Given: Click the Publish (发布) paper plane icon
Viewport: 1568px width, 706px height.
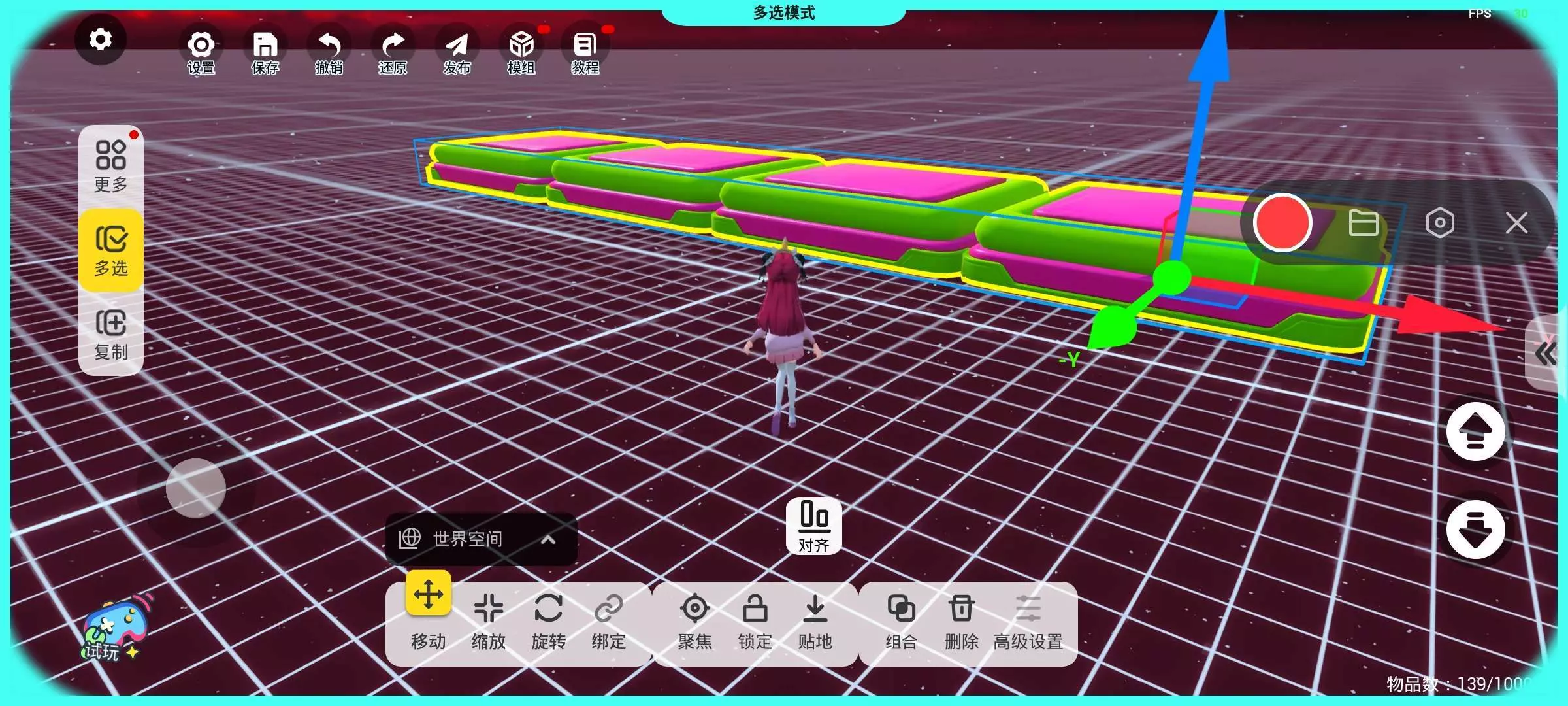Looking at the screenshot, I should (457, 46).
